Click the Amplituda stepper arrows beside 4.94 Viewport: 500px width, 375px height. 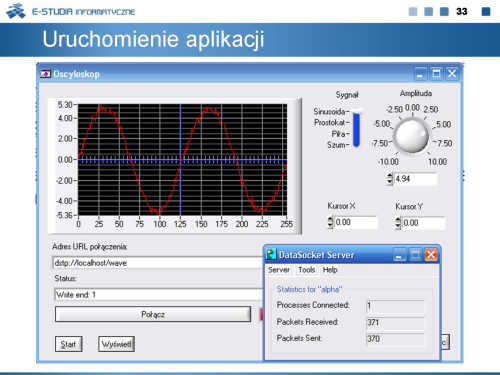click(390, 179)
